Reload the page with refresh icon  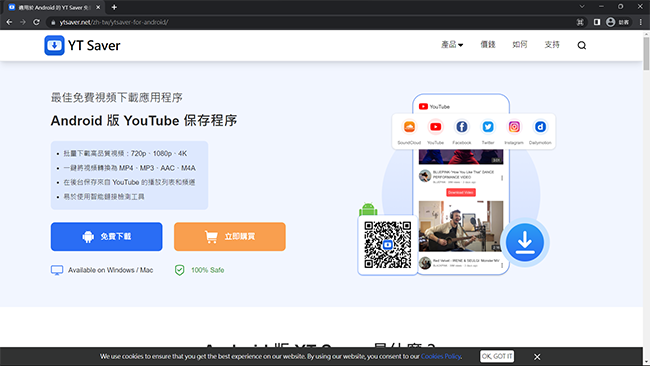pyautogui.click(x=36, y=22)
